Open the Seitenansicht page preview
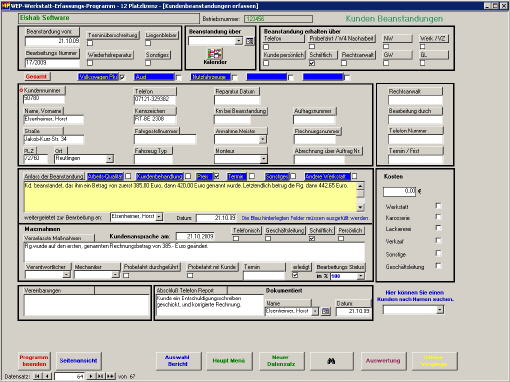This screenshot has width=510, height=382. click(x=78, y=361)
